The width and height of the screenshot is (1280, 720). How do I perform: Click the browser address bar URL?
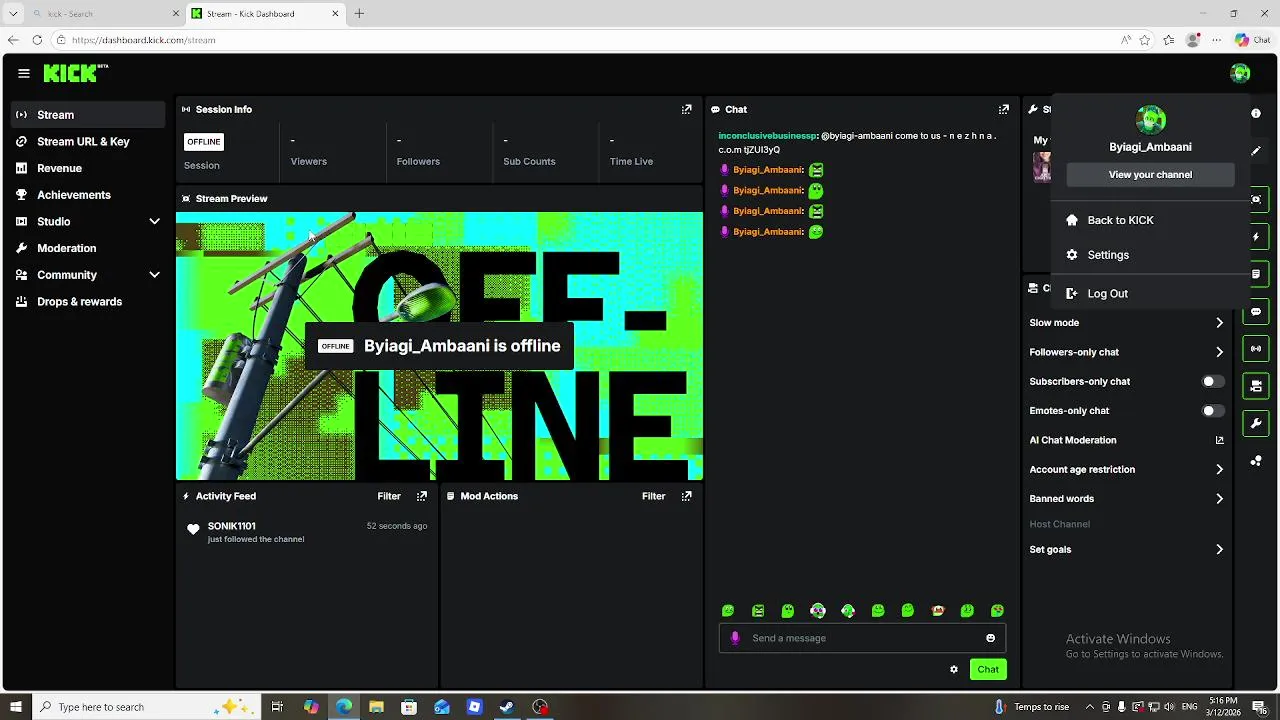[144, 40]
